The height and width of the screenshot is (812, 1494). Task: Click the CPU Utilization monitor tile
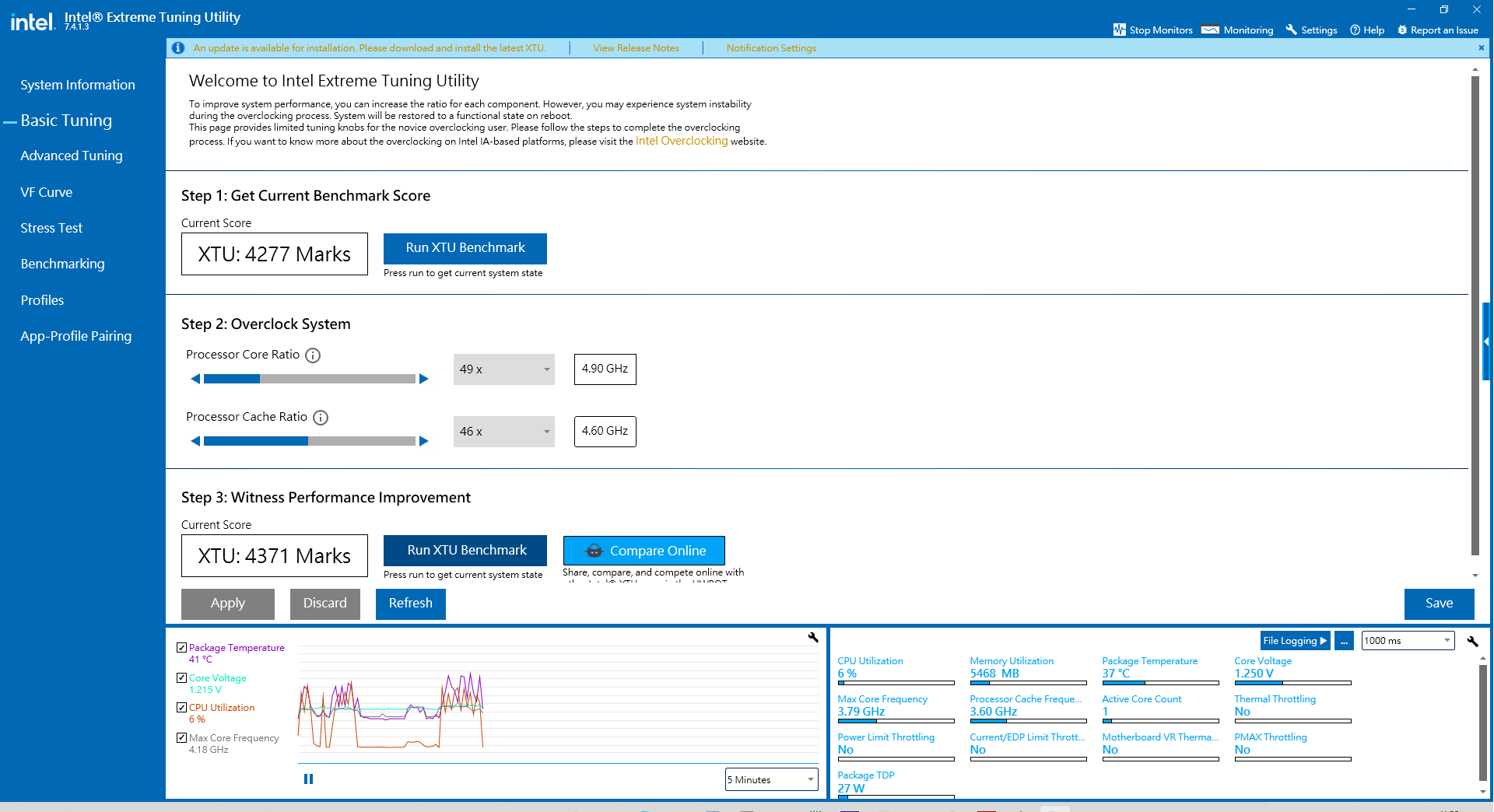896,670
